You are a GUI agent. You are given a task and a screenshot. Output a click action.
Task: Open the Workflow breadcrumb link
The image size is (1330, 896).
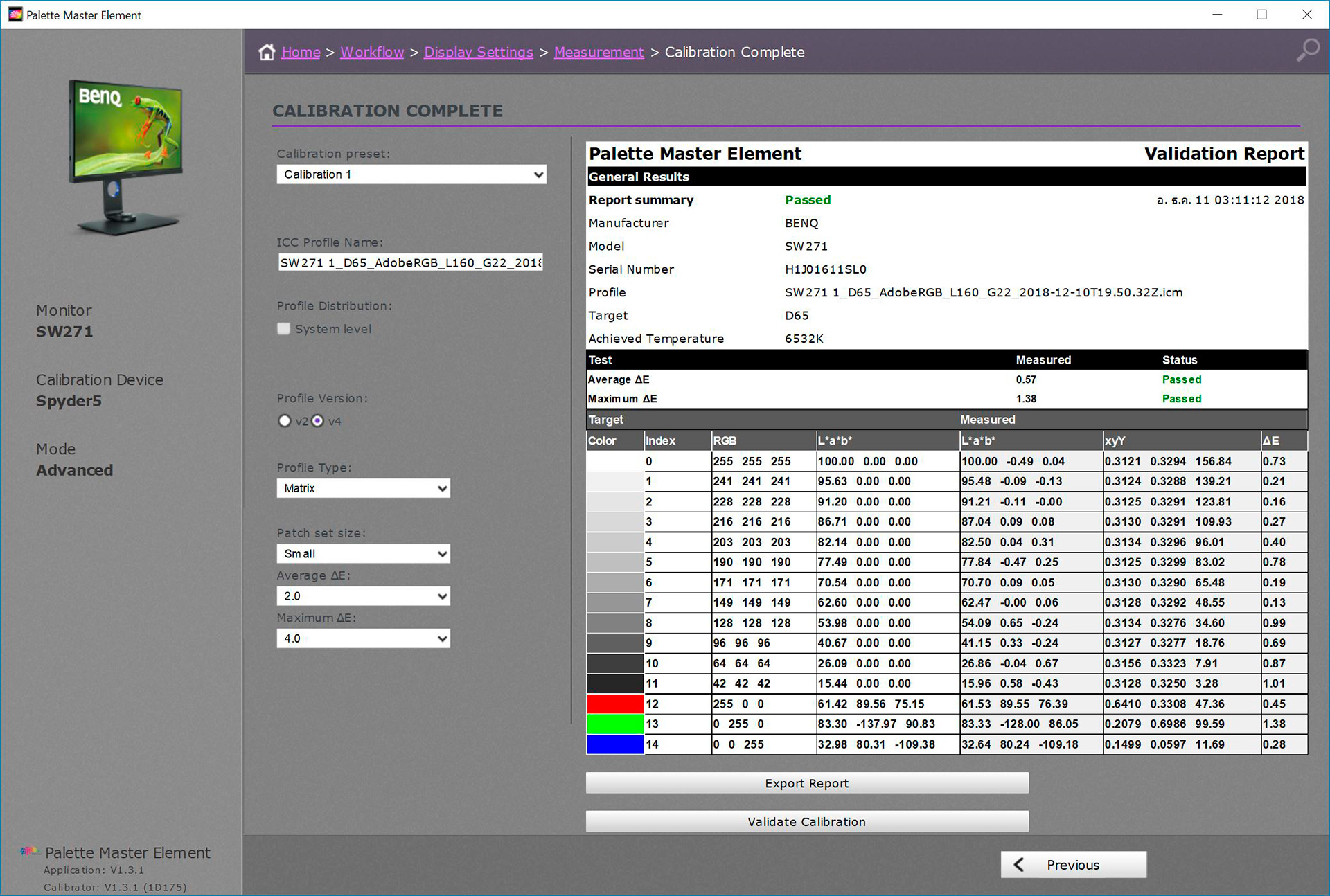(372, 52)
